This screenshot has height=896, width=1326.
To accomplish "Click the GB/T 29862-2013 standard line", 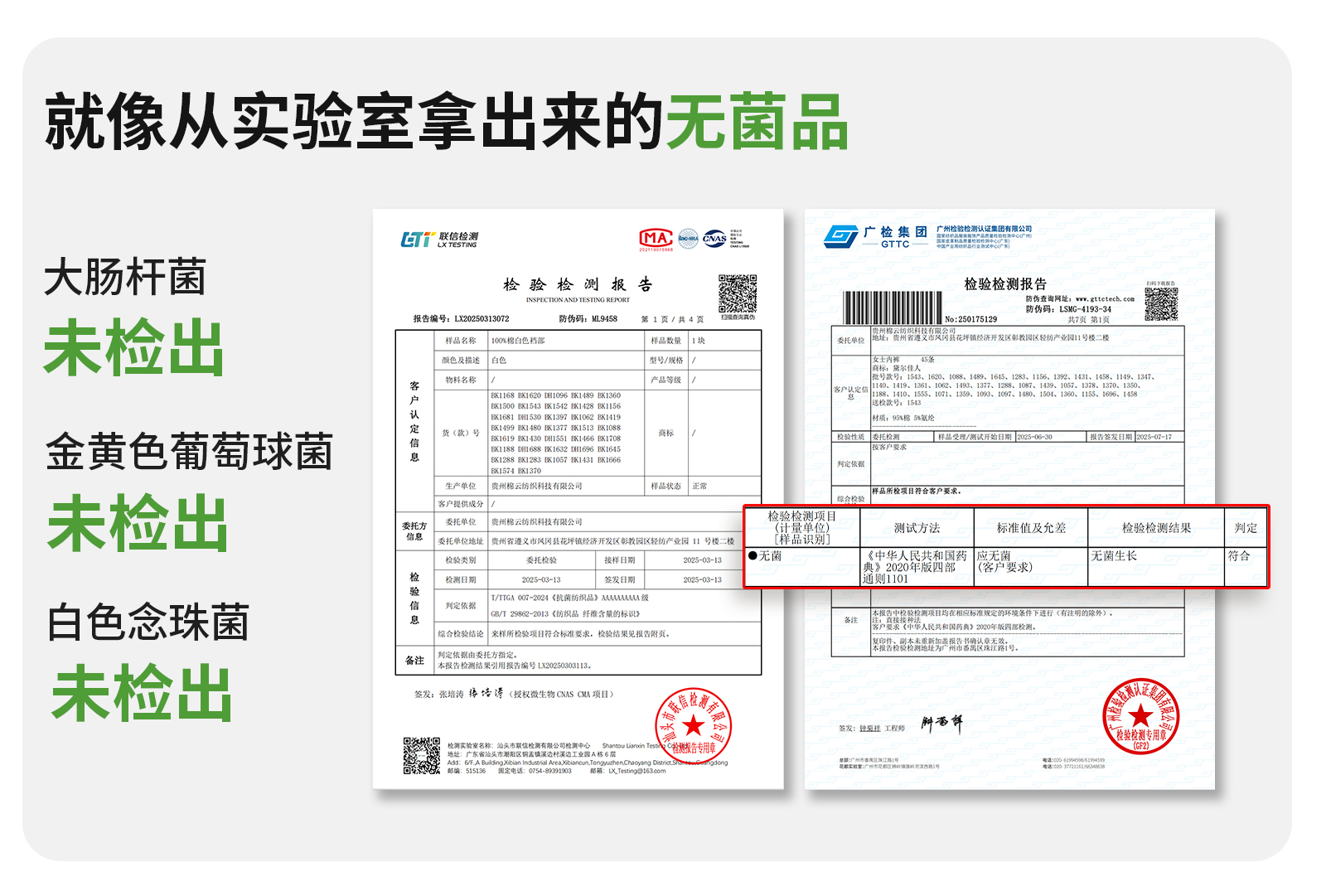I will tap(565, 614).
